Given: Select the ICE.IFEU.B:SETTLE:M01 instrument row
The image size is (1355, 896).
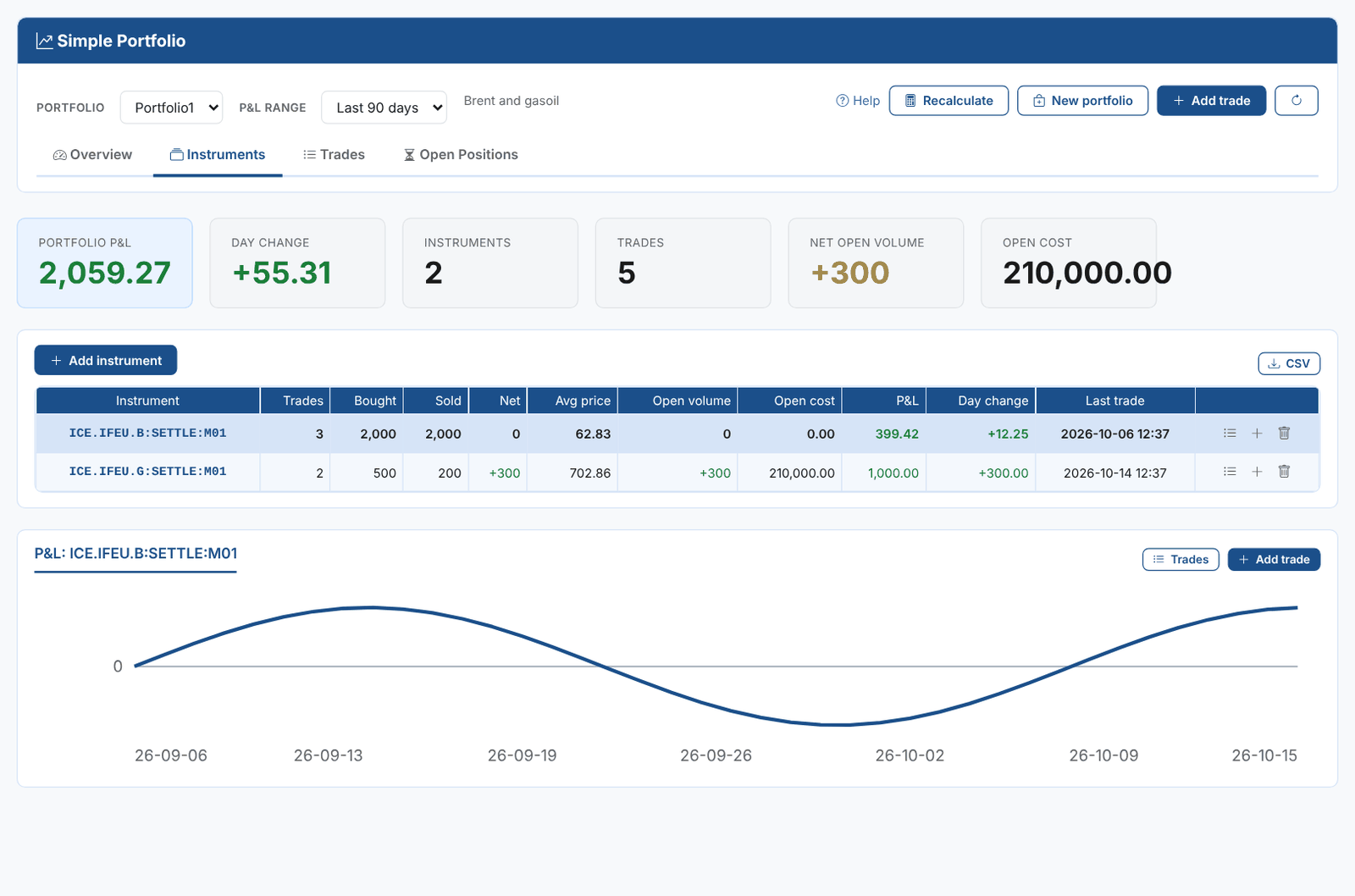Looking at the screenshot, I should pyautogui.click(x=677, y=434).
